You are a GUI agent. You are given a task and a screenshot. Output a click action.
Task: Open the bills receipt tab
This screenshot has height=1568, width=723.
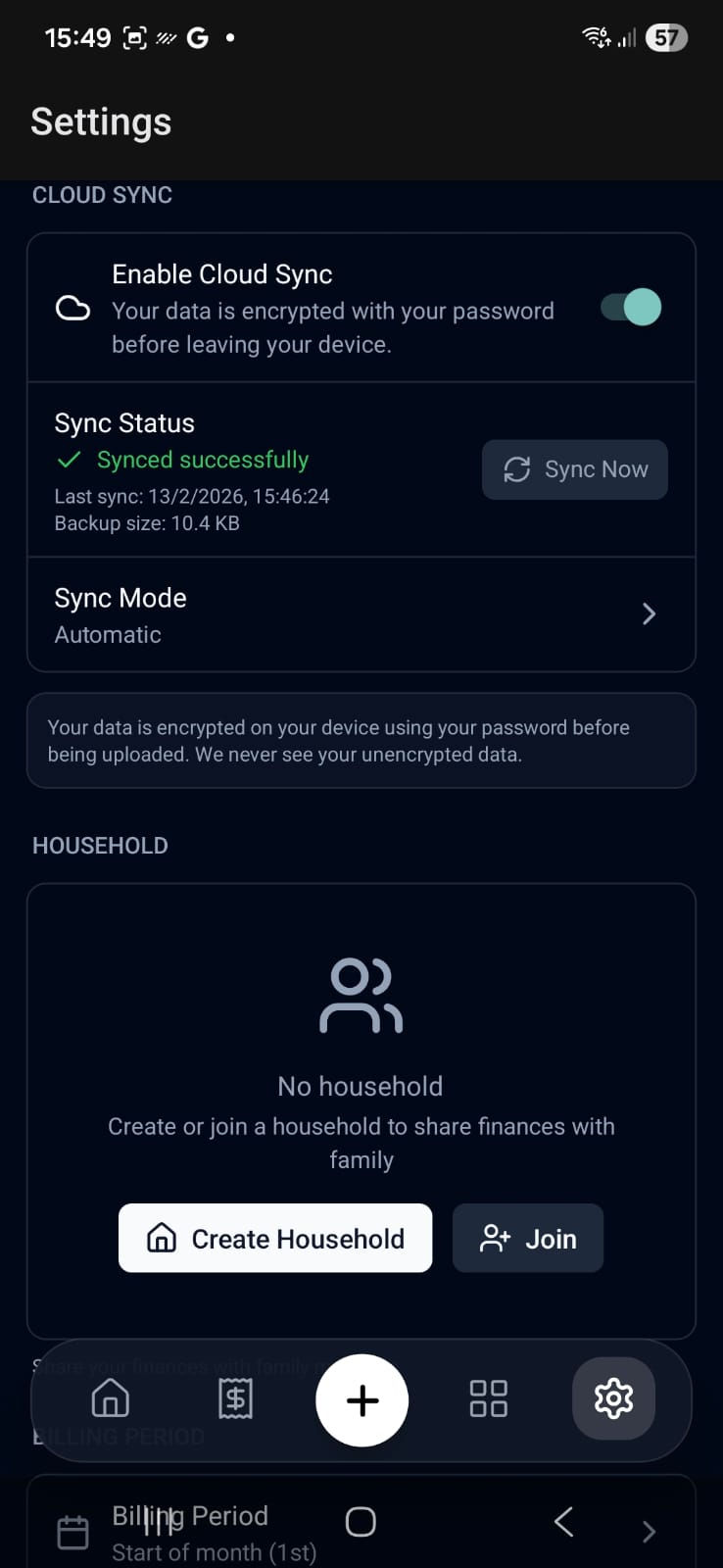(235, 1398)
